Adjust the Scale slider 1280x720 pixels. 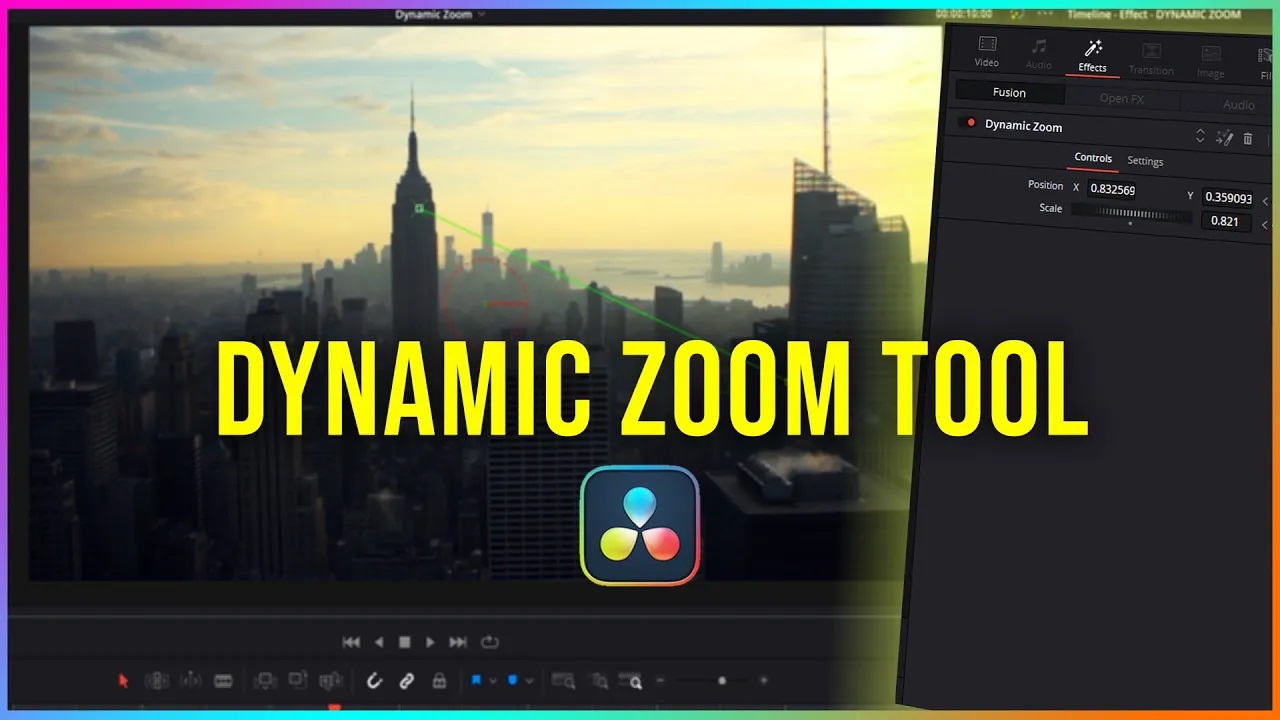(1128, 212)
